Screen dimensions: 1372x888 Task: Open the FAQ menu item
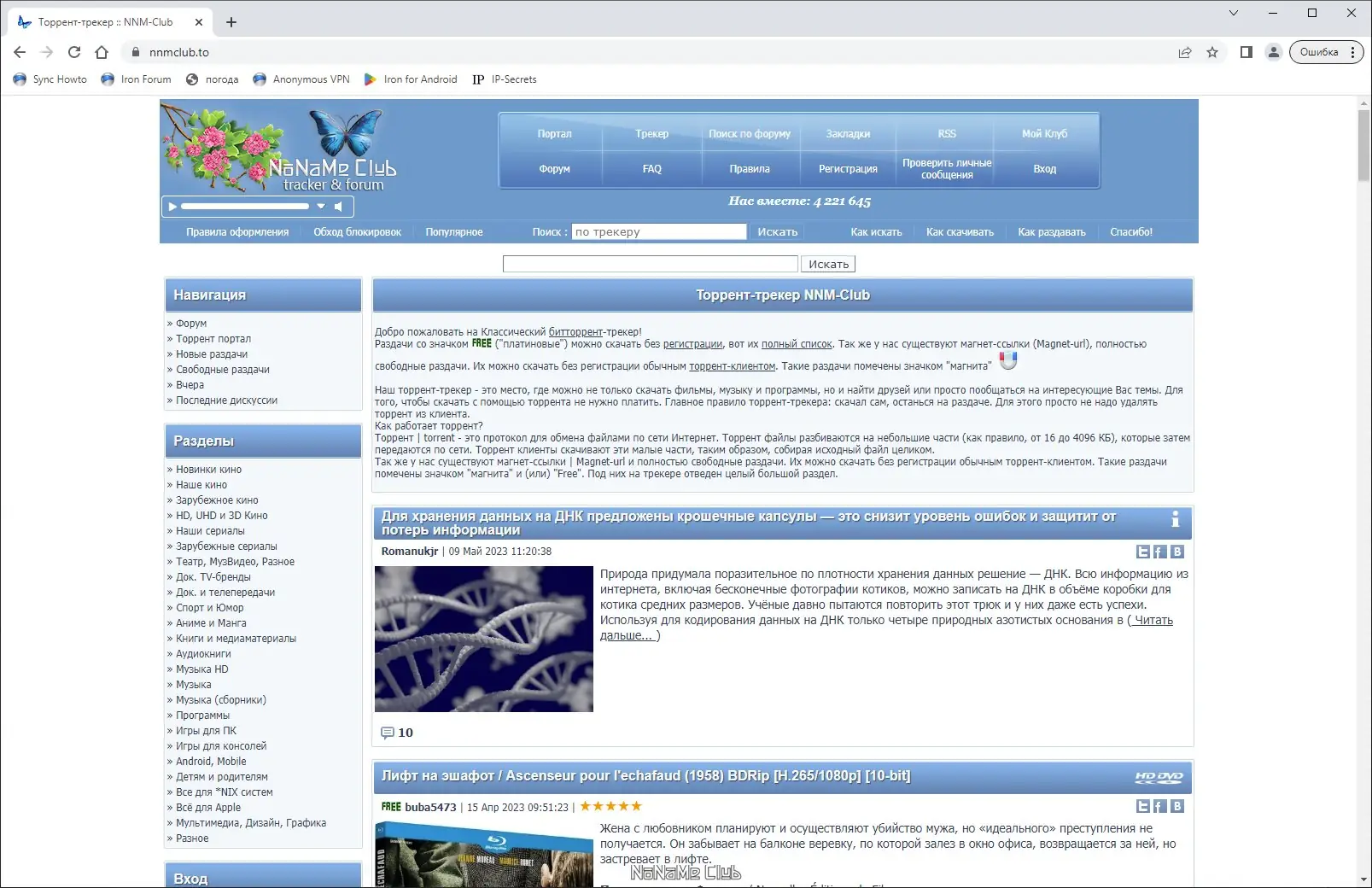point(652,169)
